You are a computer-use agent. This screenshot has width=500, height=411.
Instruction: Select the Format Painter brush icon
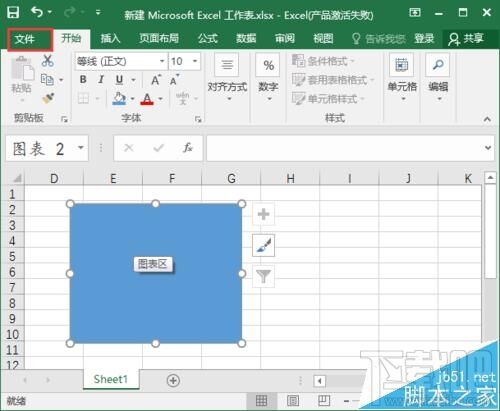(x=48, y=98)
